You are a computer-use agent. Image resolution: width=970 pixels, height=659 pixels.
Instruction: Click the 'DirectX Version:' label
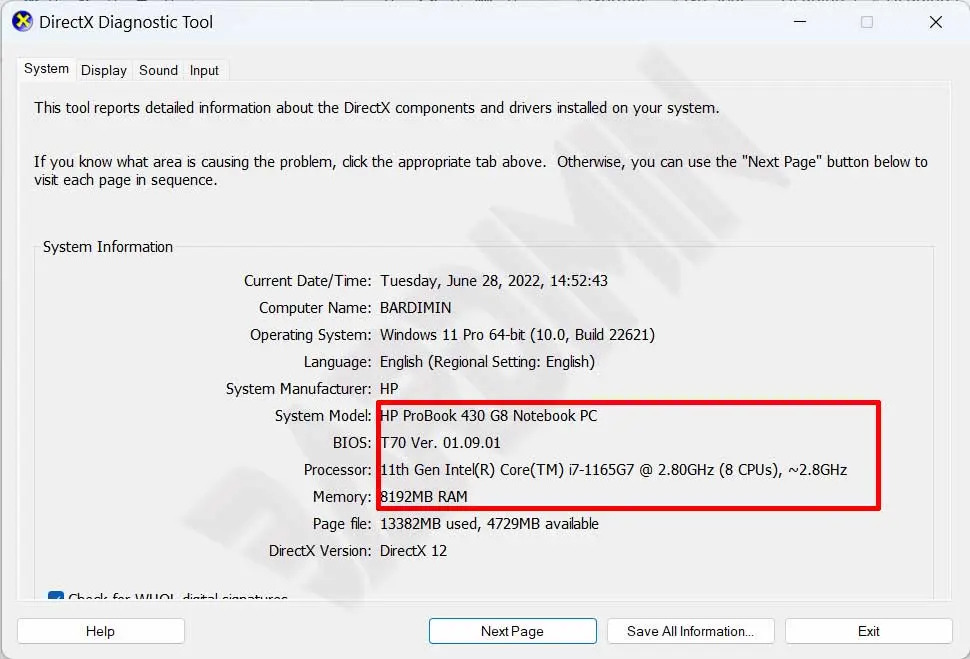click(320, 551)
